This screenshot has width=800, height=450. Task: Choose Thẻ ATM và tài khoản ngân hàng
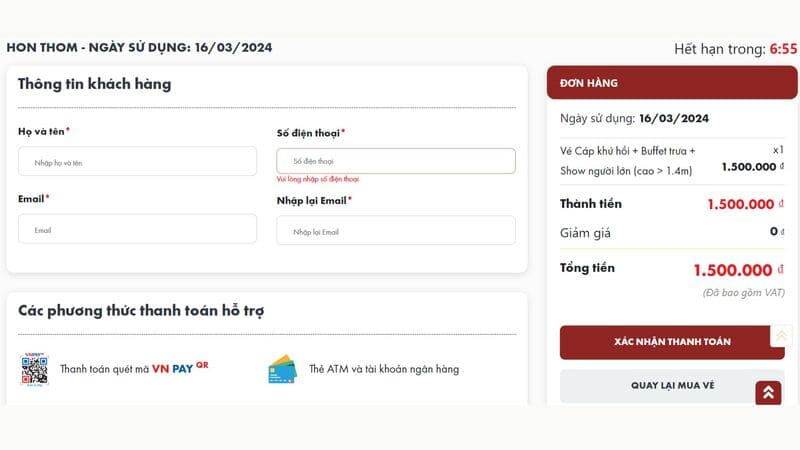tap(384, 369)
